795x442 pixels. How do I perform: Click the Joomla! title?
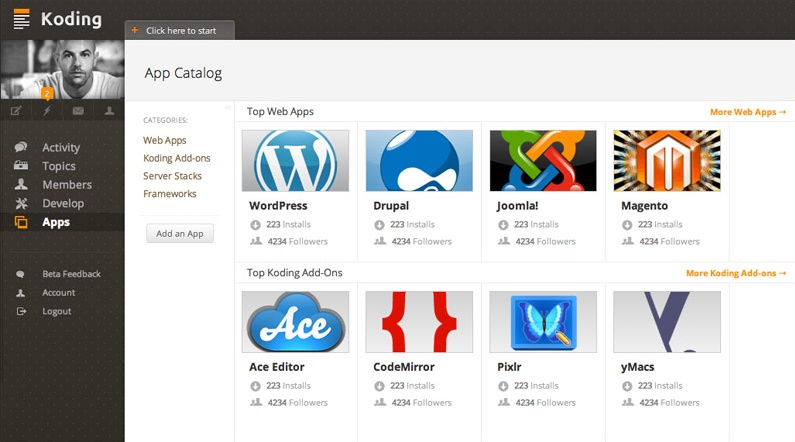[517, 206]
